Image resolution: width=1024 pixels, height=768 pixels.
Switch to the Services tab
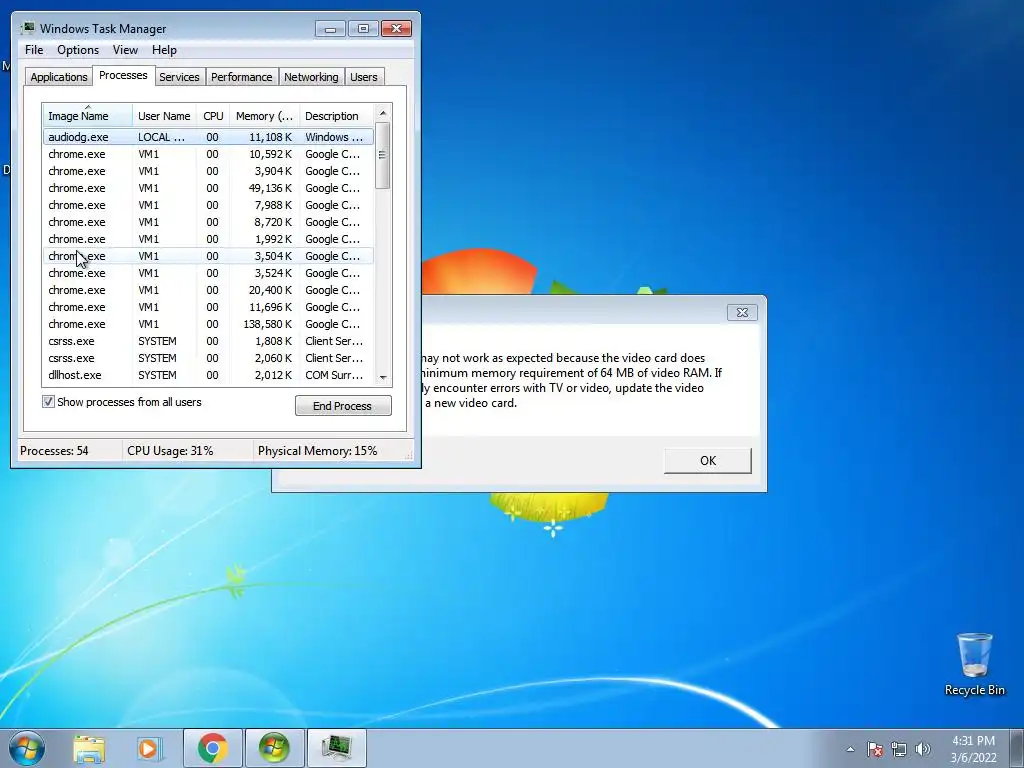pyautogui.click(x=179, y=76)
